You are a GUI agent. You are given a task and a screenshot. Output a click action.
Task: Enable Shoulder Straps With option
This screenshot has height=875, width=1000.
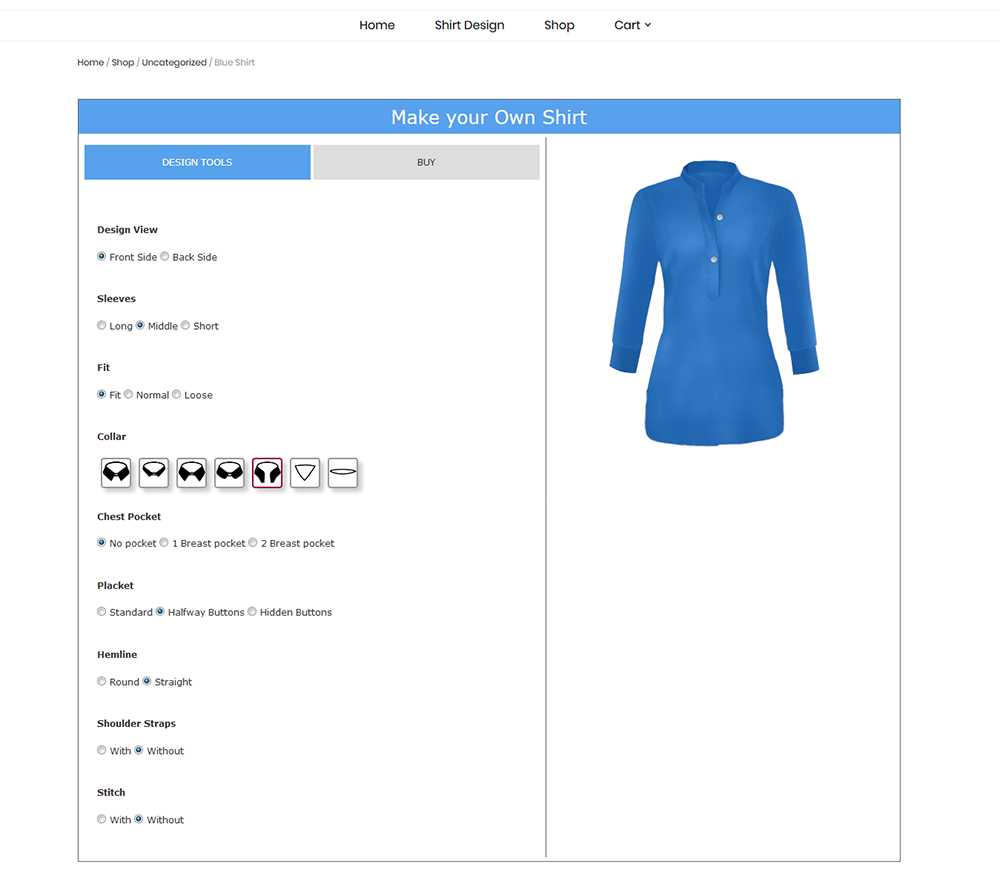click(x=101, y=750)
